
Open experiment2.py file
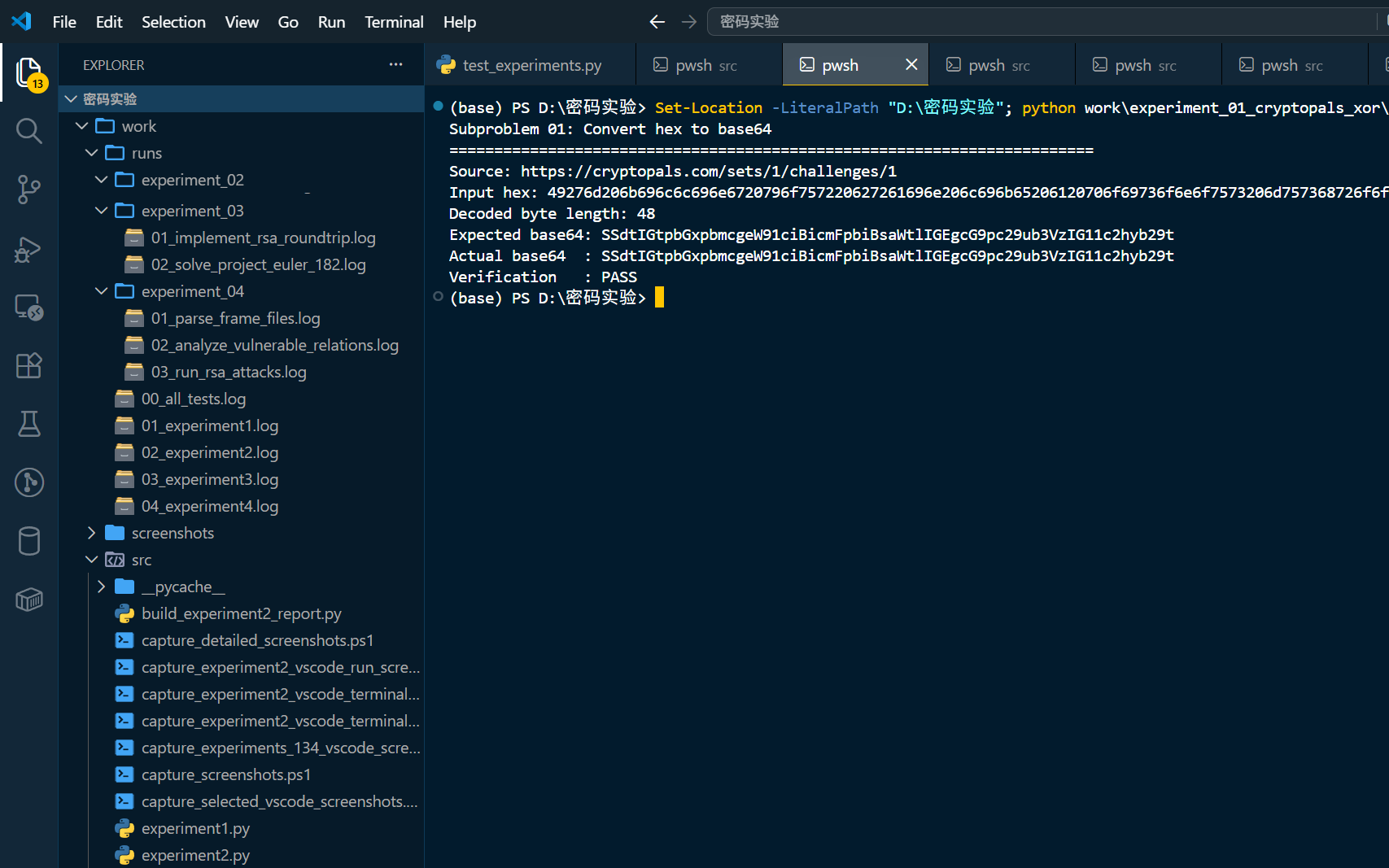(195, 855)
